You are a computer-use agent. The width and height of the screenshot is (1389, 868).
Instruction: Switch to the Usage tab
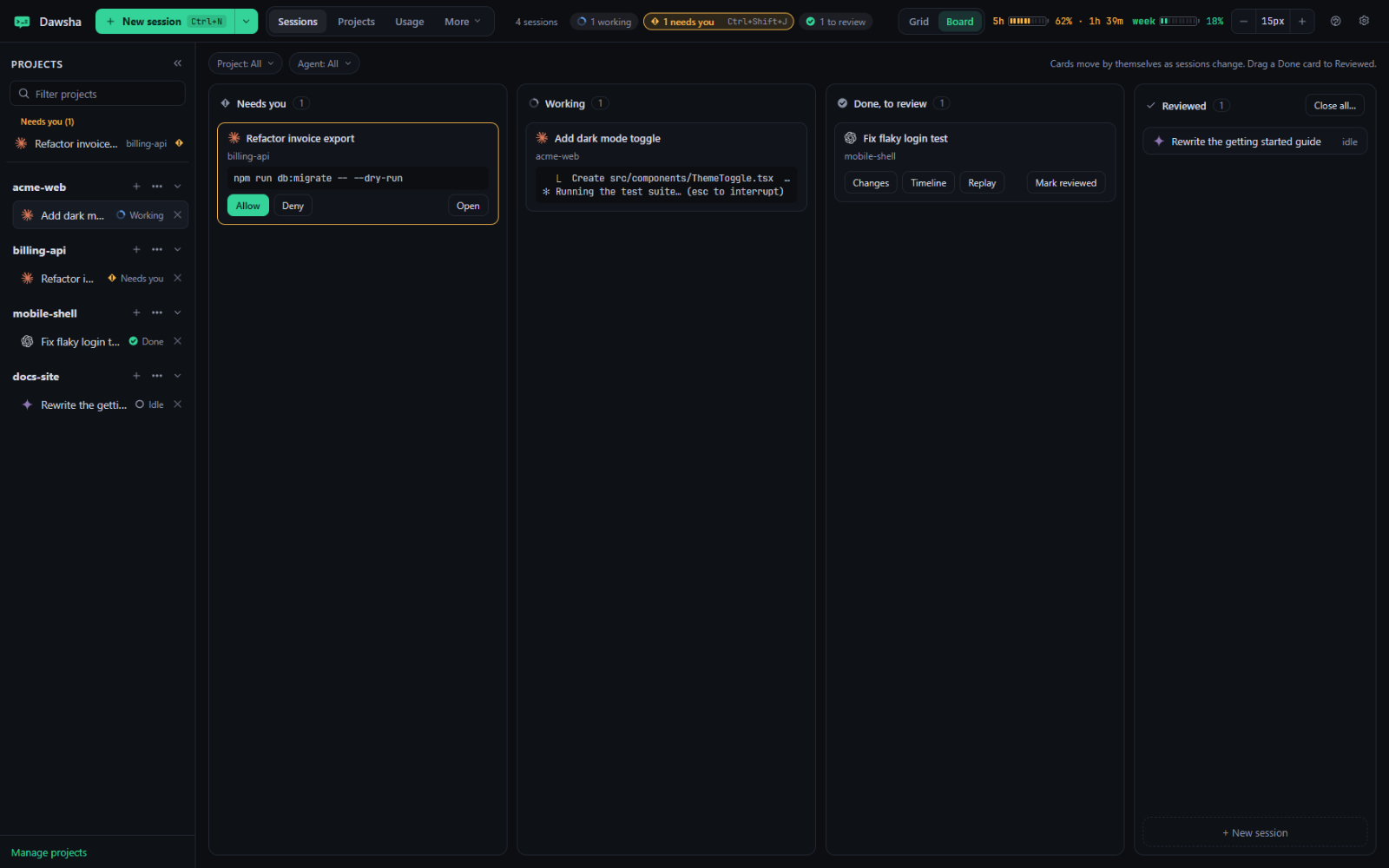pos(409,22)
